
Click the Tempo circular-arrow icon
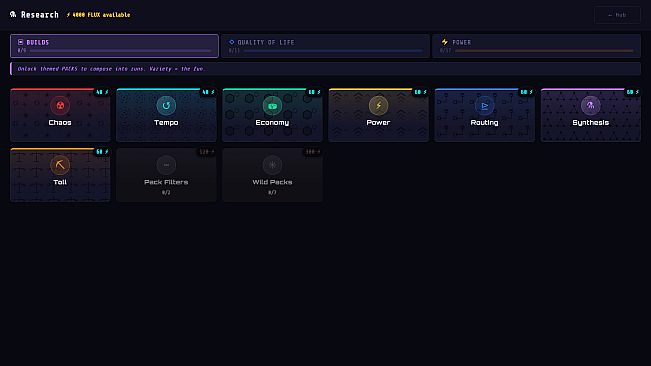coord(166,105)
